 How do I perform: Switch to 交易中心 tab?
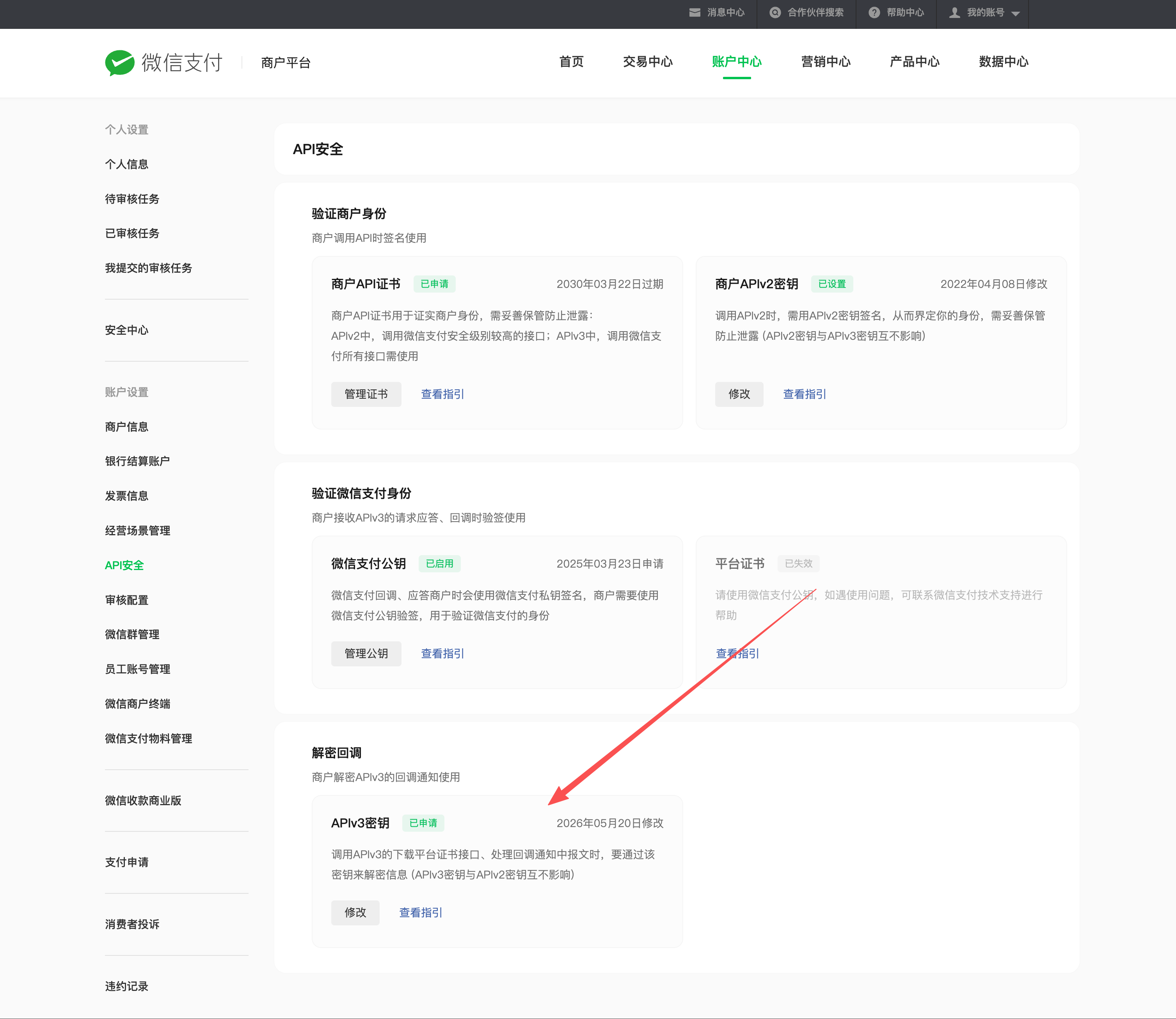coord(648,61)
